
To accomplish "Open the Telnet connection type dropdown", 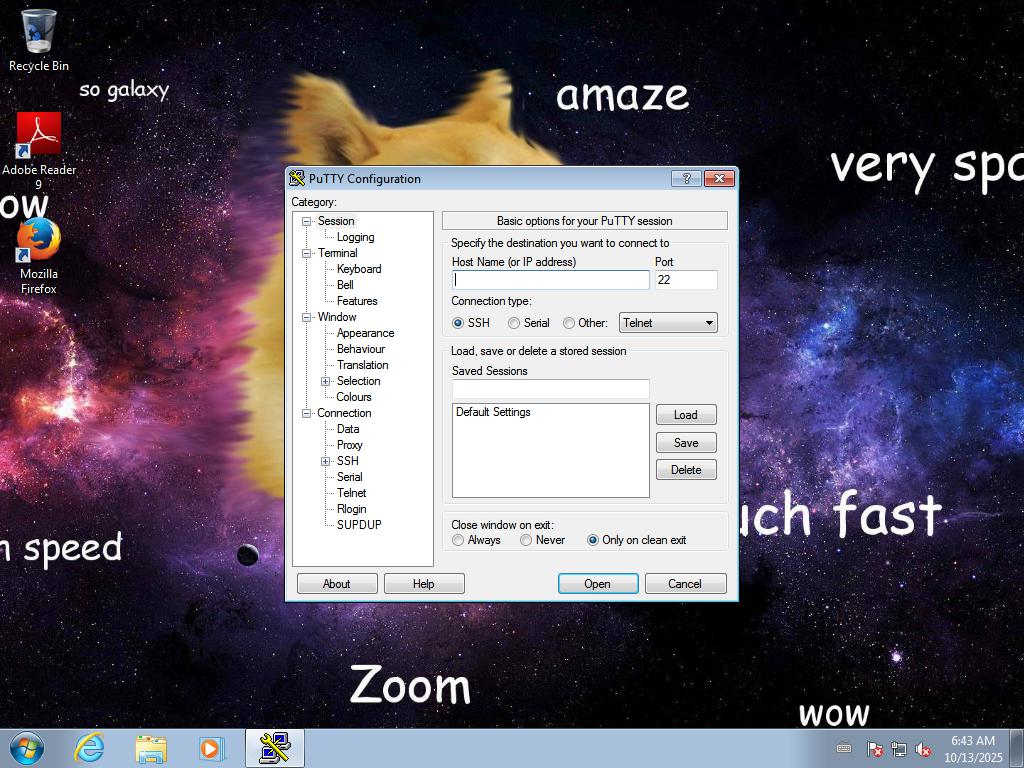I will [x=668, y=323].
